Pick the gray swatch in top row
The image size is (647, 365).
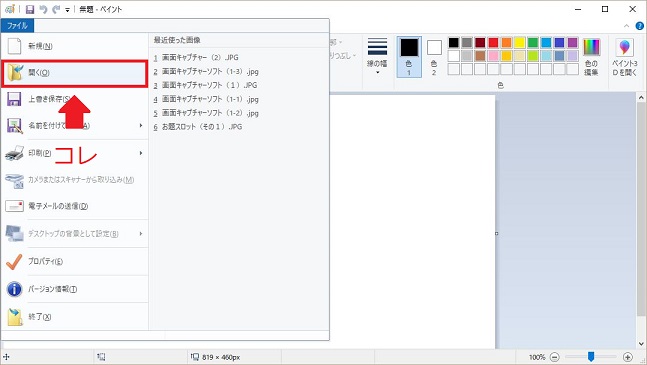click(x=467, y=42)
